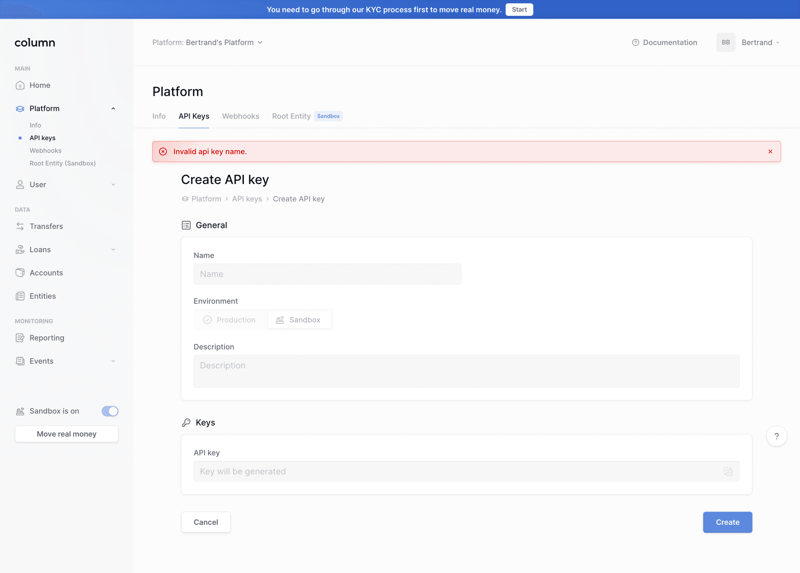
Task: Start the KYC process from banner
Action: coord(519,10)
